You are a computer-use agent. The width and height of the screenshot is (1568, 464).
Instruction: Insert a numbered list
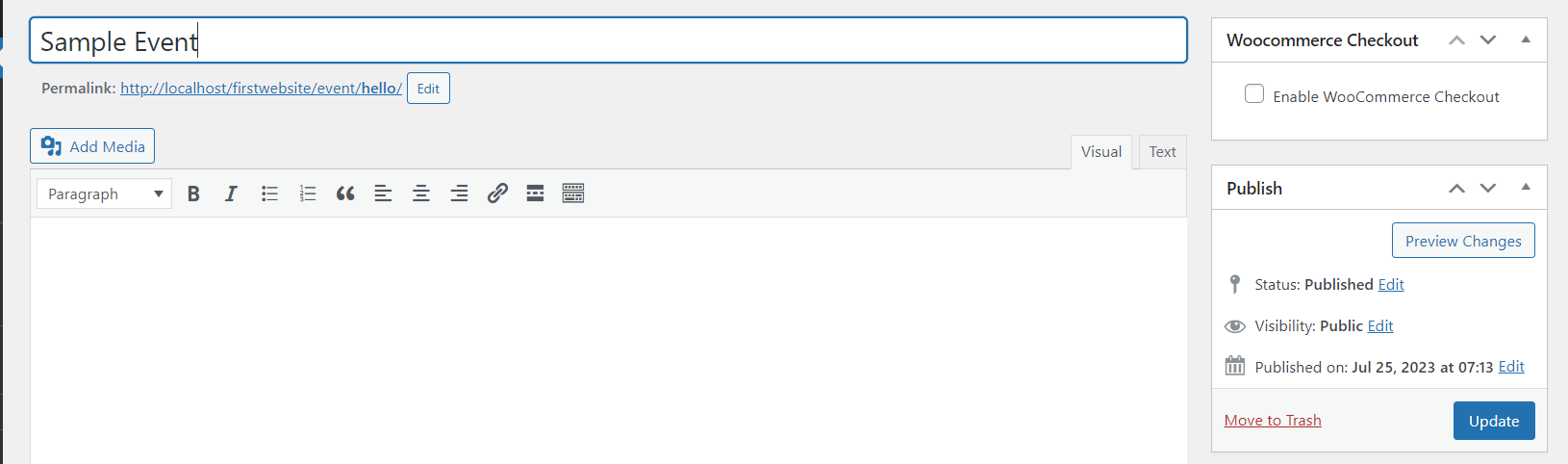308,193
